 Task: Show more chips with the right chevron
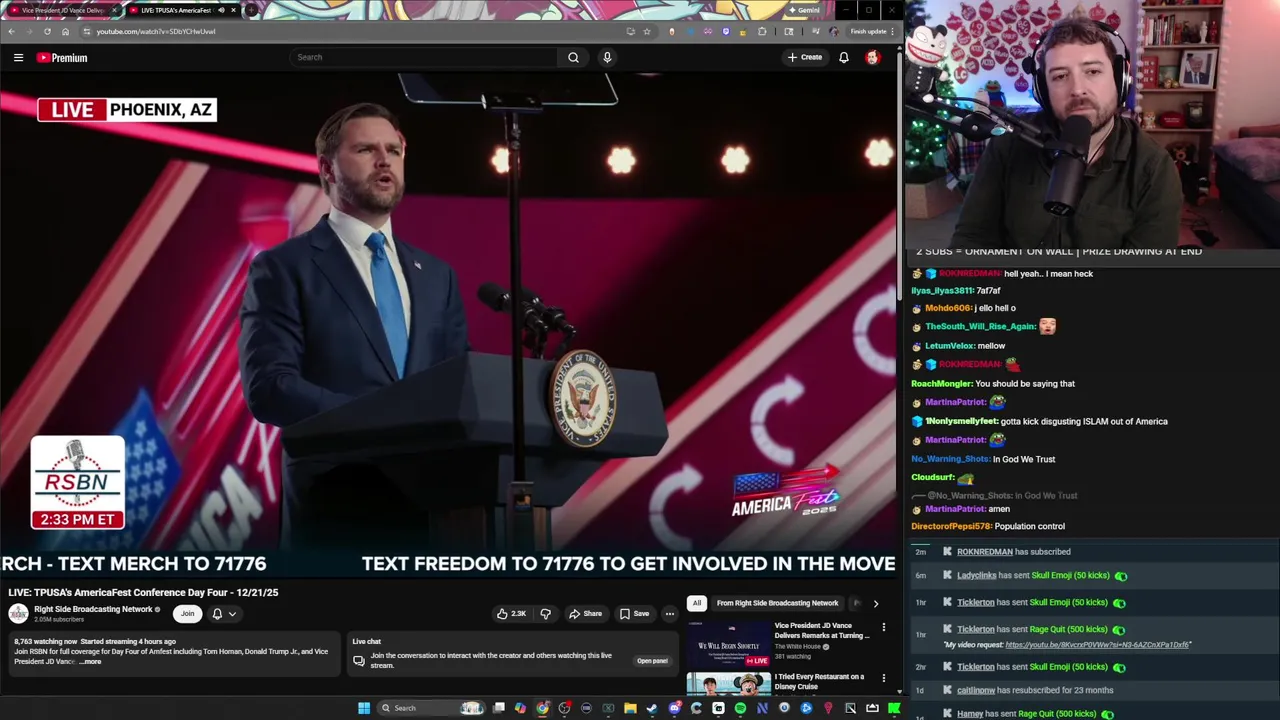[x=875, y=603]
